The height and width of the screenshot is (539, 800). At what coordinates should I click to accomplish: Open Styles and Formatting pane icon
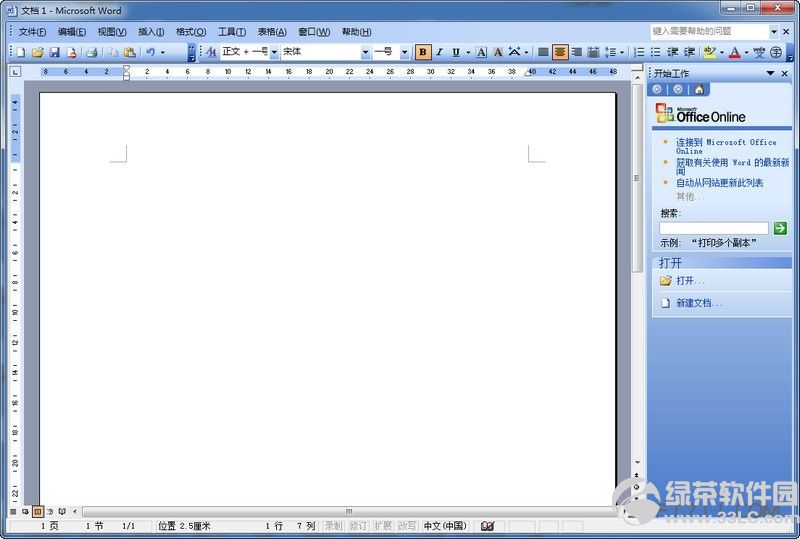click(x=211, y=52)
